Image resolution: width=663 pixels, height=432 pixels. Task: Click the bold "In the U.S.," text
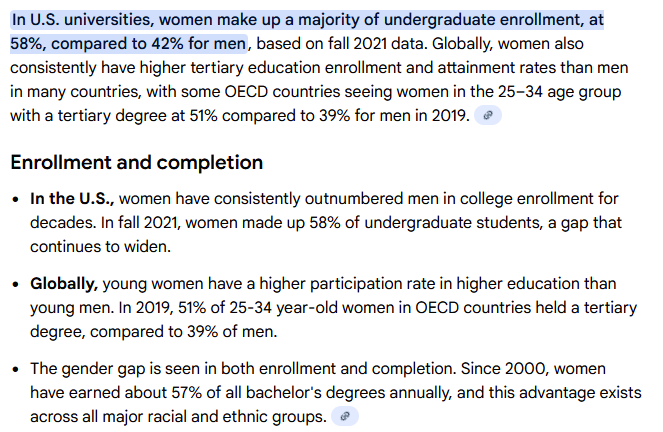(x=72, y=198)
